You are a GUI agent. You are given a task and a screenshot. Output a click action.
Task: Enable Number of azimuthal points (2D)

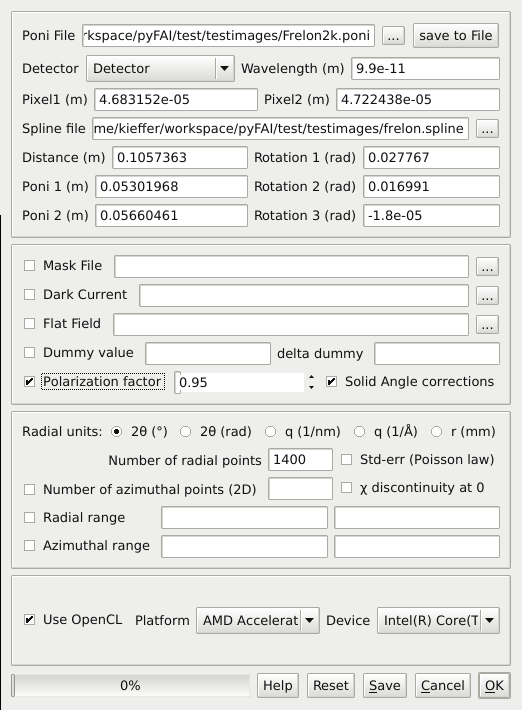click(29, 489)
